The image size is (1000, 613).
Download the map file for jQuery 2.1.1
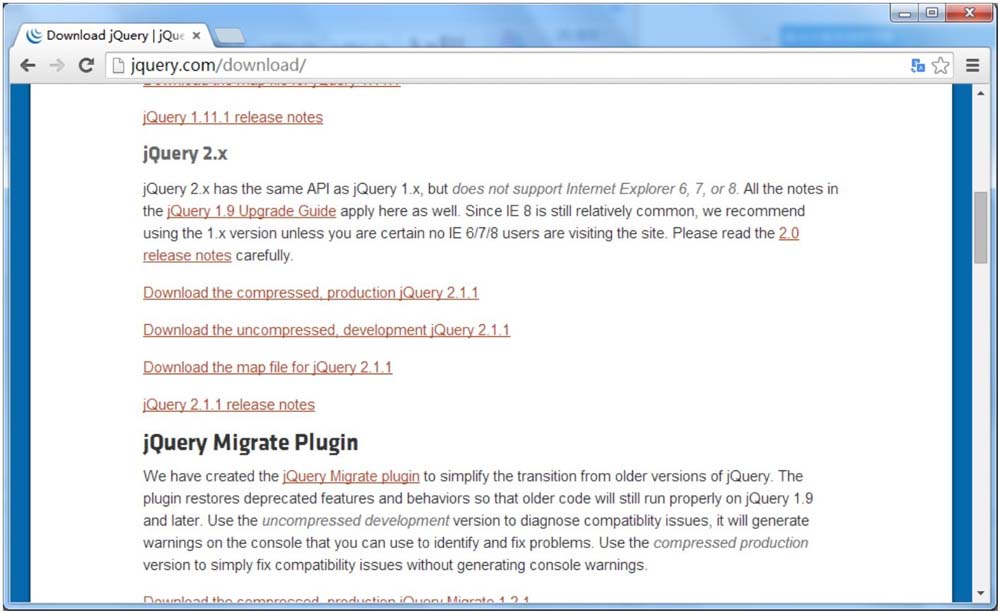(x=267, y=367)
